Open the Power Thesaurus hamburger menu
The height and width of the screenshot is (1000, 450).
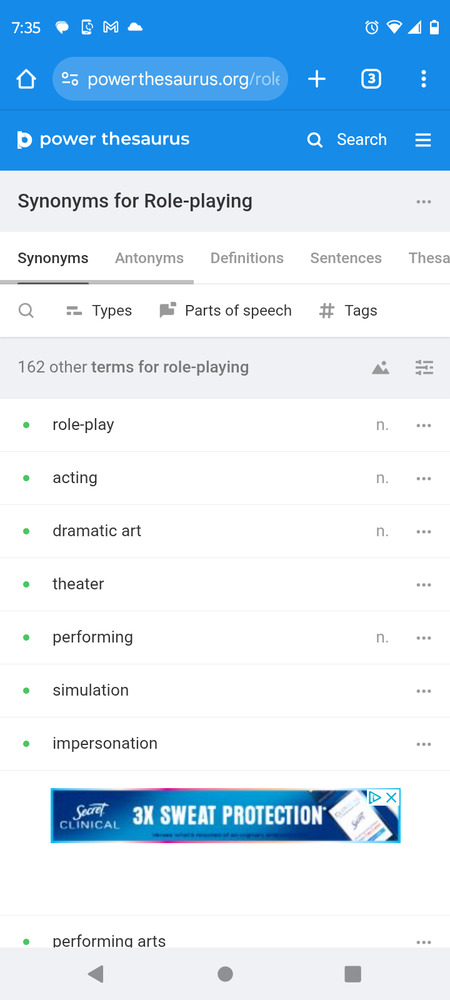[x=423, y=140]
